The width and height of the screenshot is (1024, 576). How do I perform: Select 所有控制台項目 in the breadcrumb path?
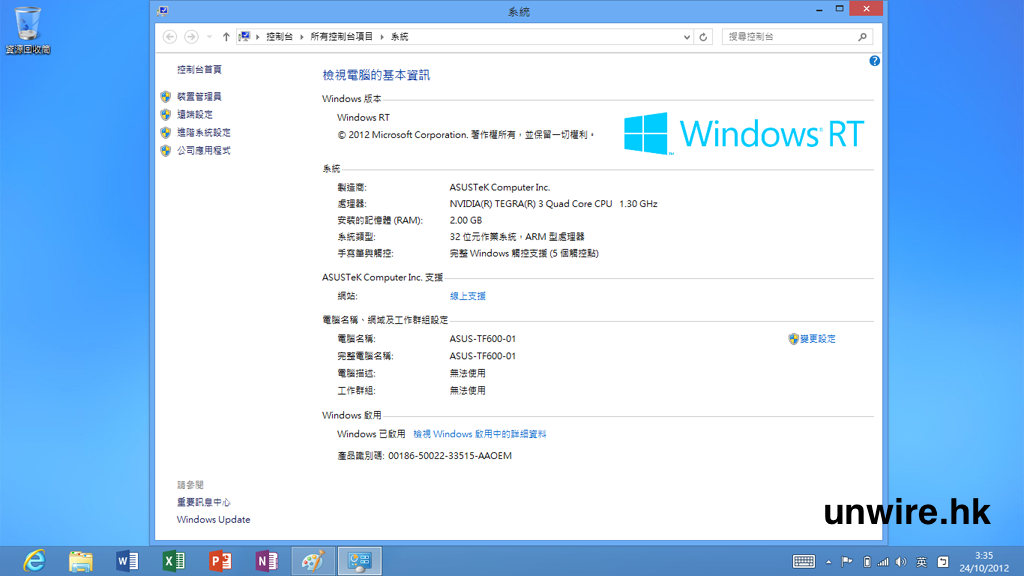click(x=341, y=37)
